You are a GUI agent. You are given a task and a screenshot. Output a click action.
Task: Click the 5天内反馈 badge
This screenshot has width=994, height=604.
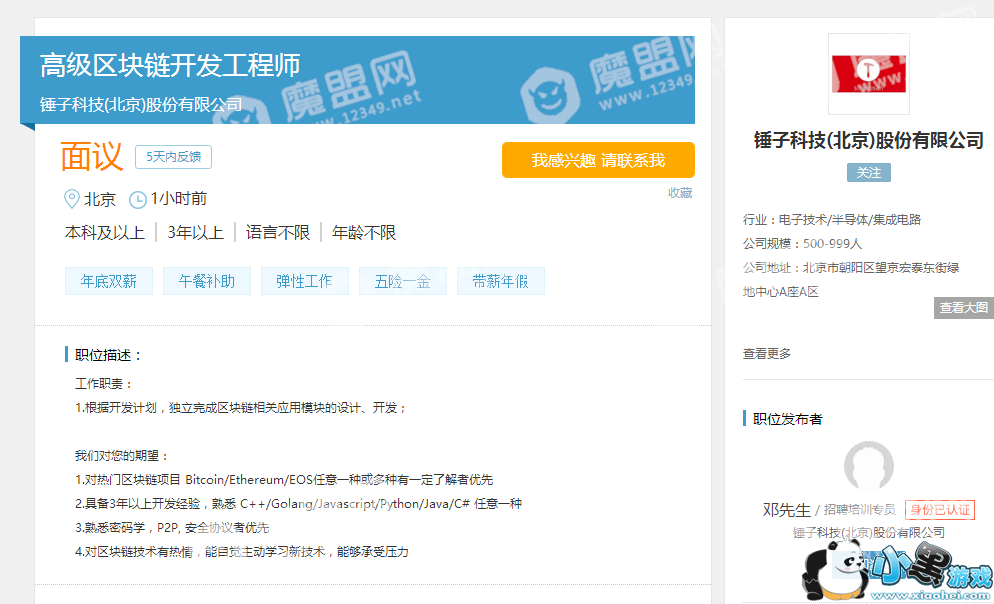pyautogui.click(x=173, y=157)
